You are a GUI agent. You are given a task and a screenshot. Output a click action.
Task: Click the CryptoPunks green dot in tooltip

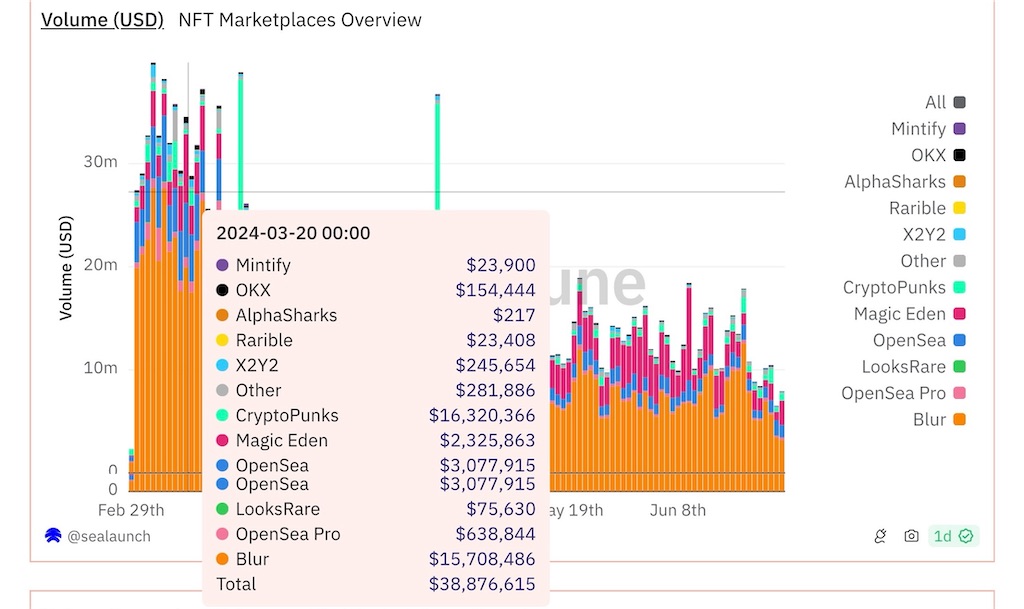point(222,416)
